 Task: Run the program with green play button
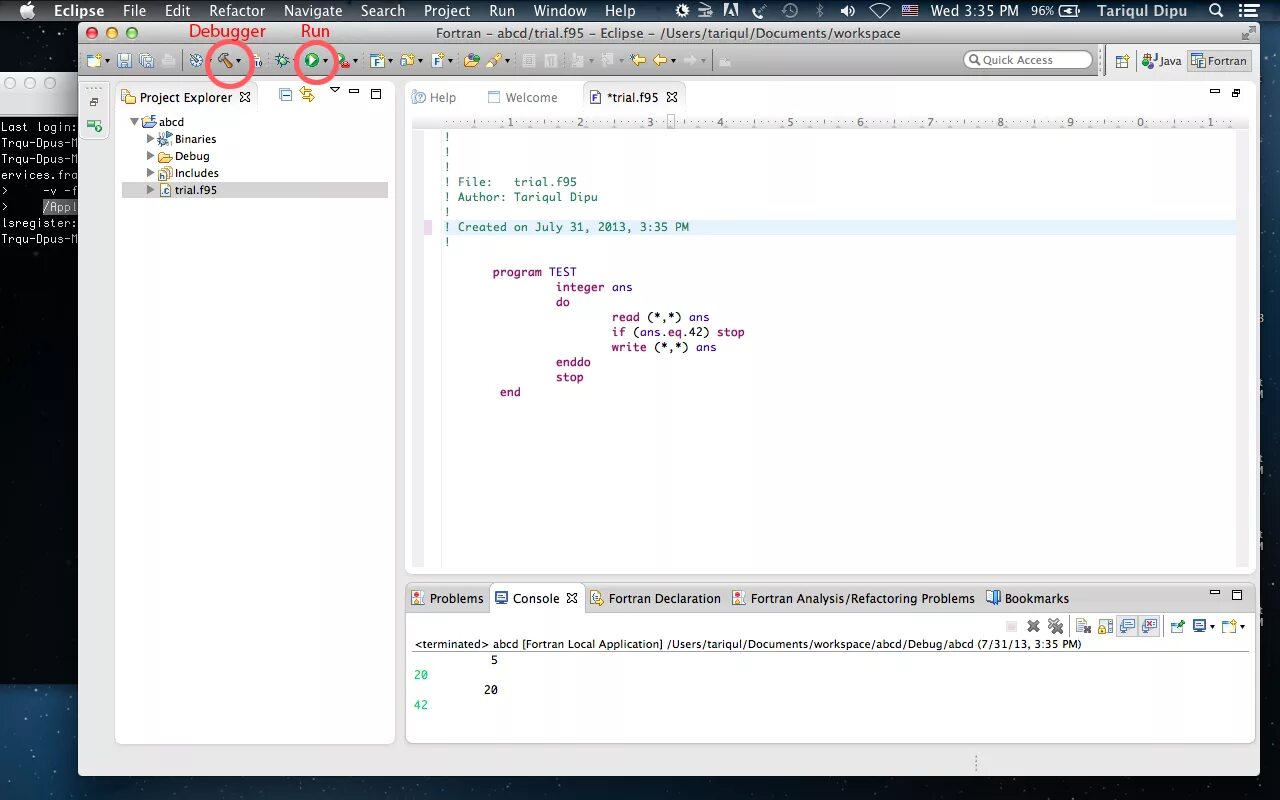[x=312, y=61]
